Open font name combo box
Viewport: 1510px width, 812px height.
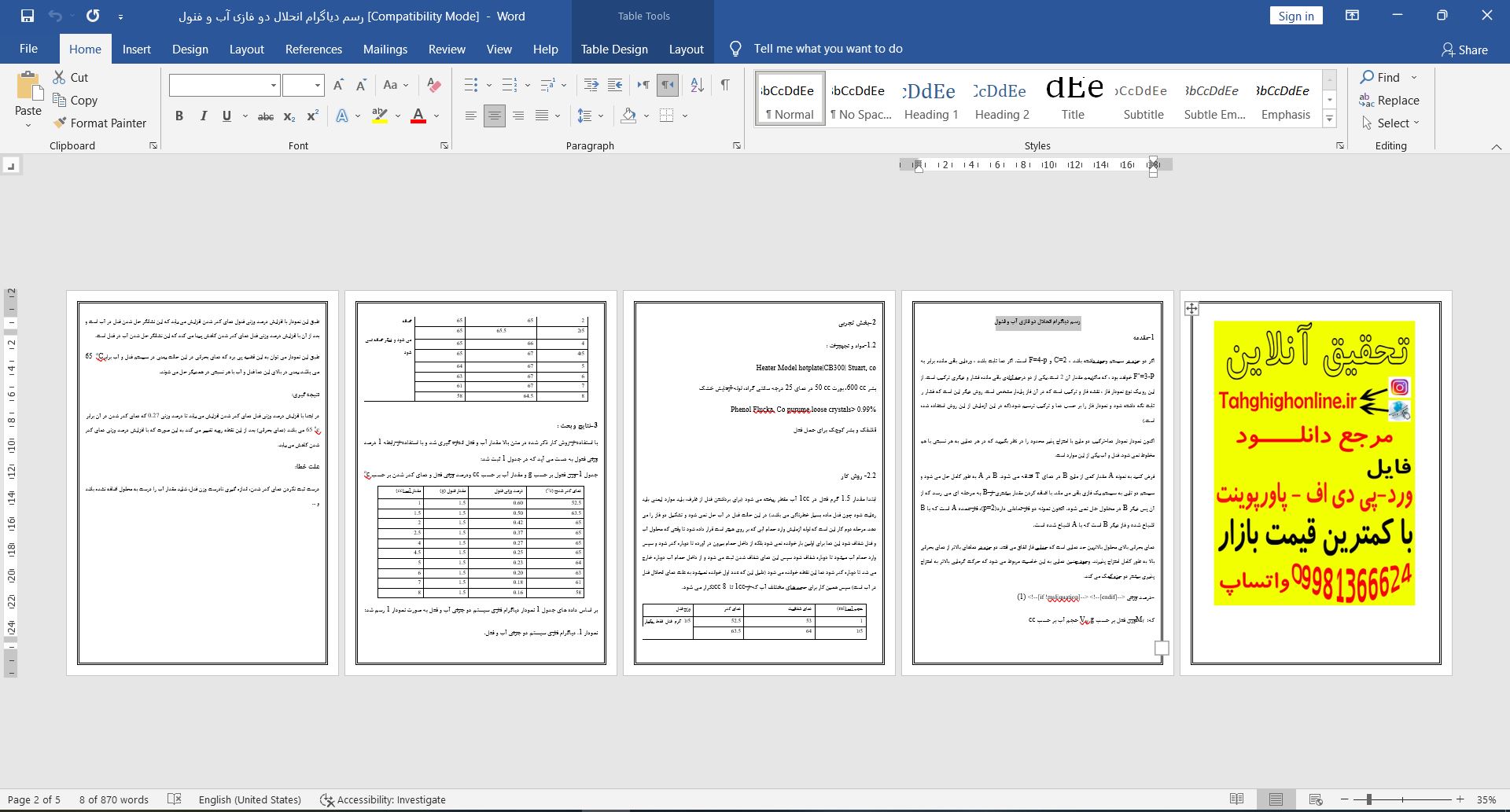pyautogui.click(x=224, y=85)
